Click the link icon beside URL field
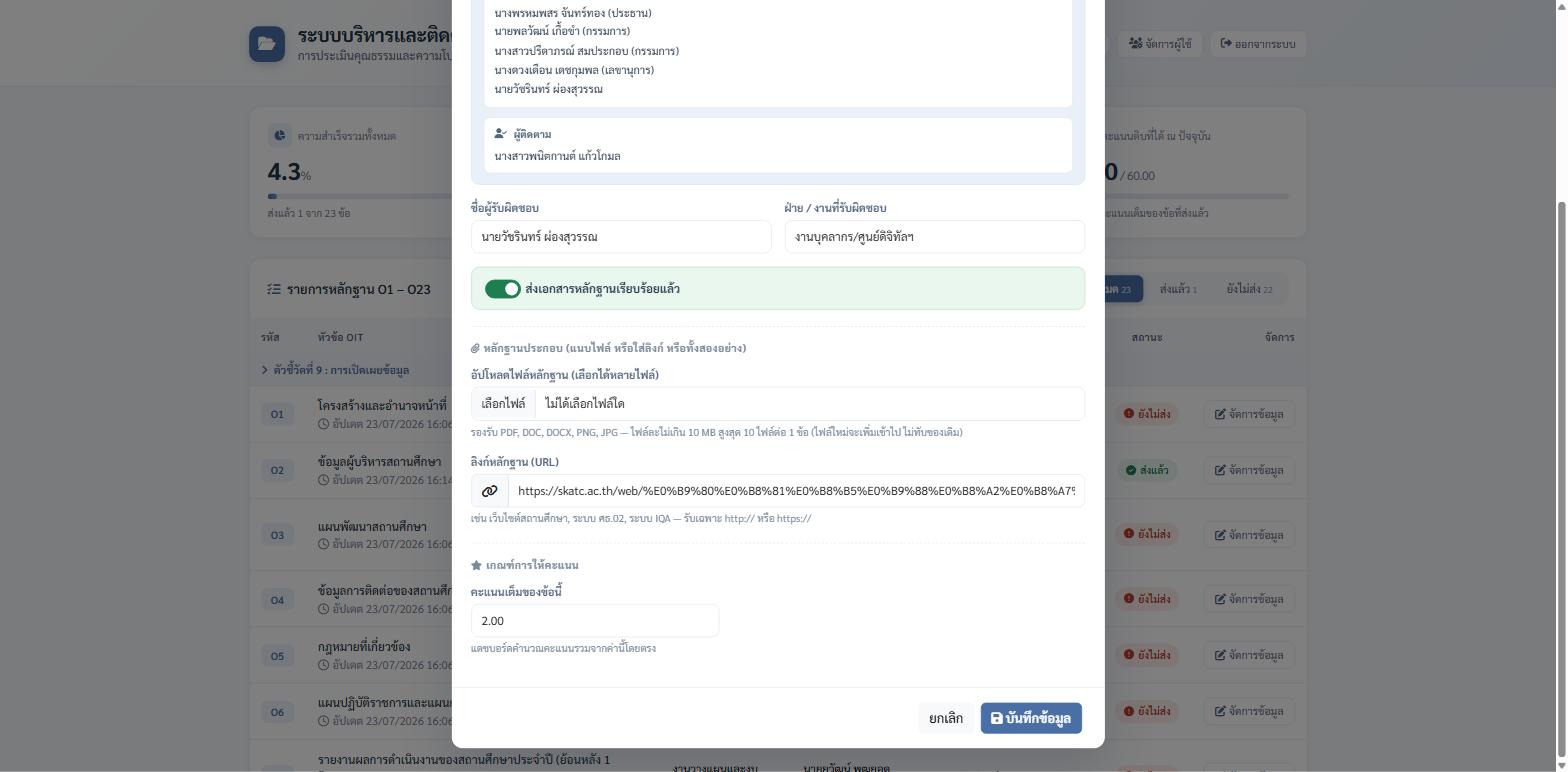This screenshot has height=772, width=1568. 489,491
